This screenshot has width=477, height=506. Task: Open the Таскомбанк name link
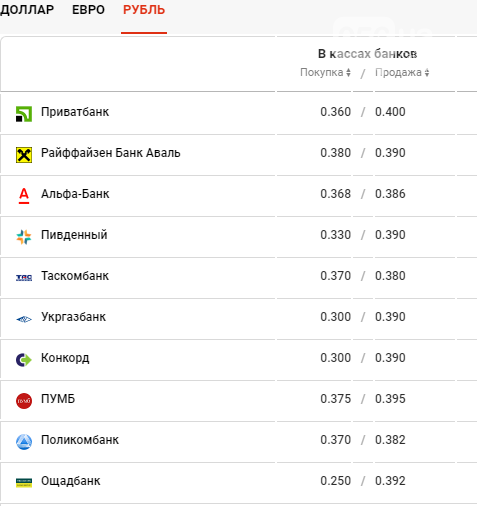point(75,276)
